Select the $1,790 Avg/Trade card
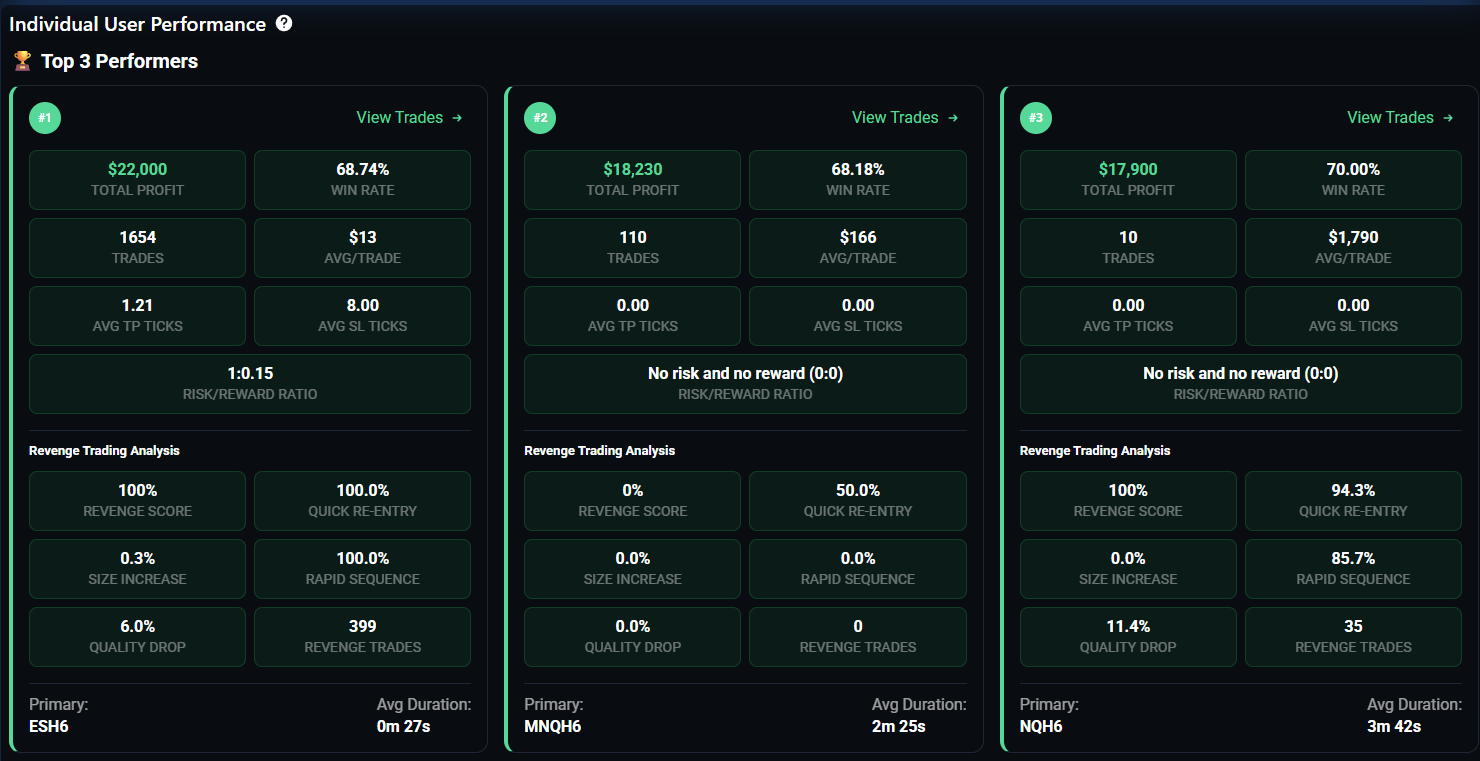 pyautogui.click(x=1353, y=247)
